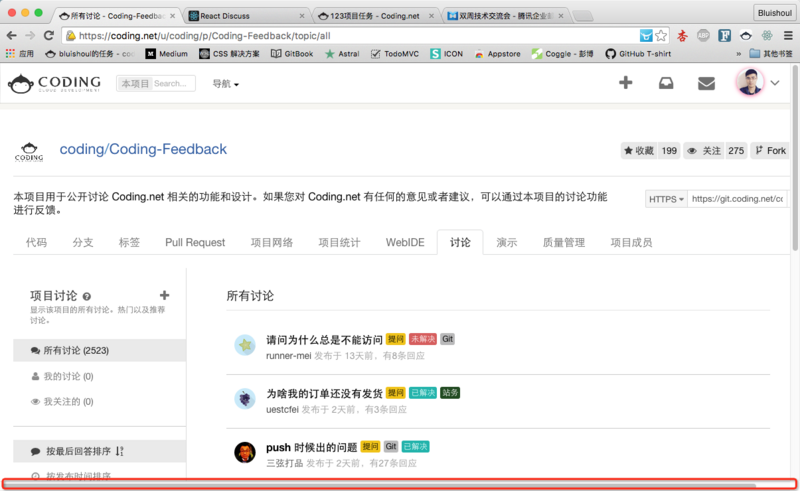Click the red Chinese-character extension icon

[x=682, y=36]
